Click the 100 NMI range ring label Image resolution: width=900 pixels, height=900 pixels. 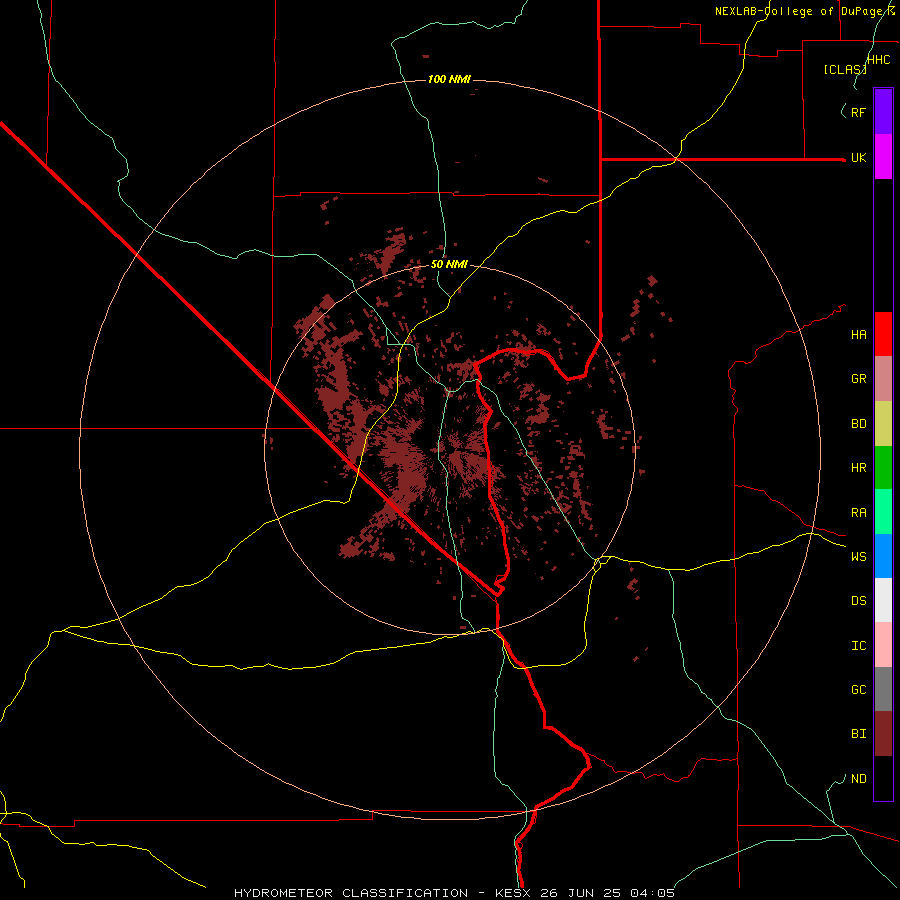(x=449, y=79)
